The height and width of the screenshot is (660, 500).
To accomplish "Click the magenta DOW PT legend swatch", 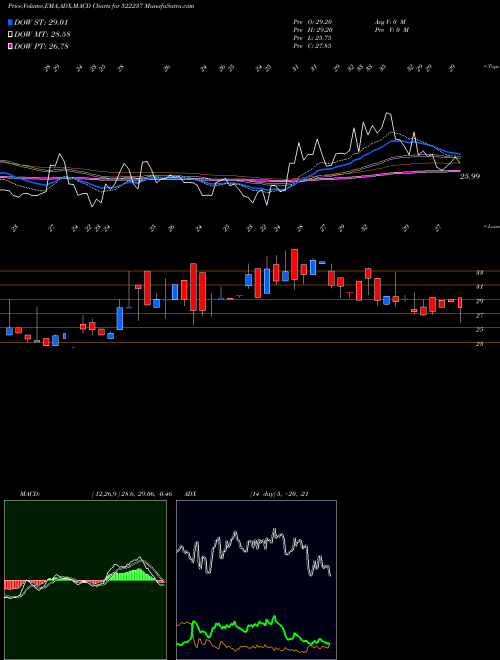I will [10, 46].
